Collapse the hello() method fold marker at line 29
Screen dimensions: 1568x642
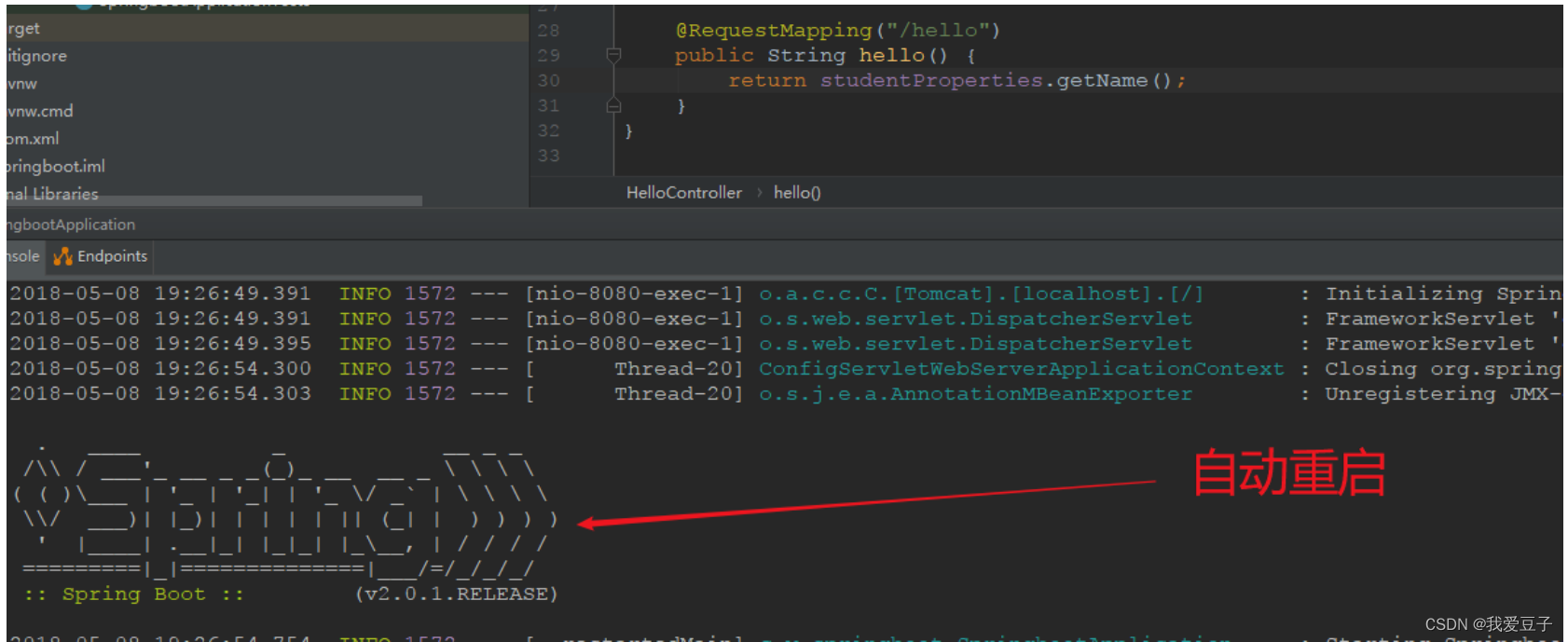(x=613, y=55)
